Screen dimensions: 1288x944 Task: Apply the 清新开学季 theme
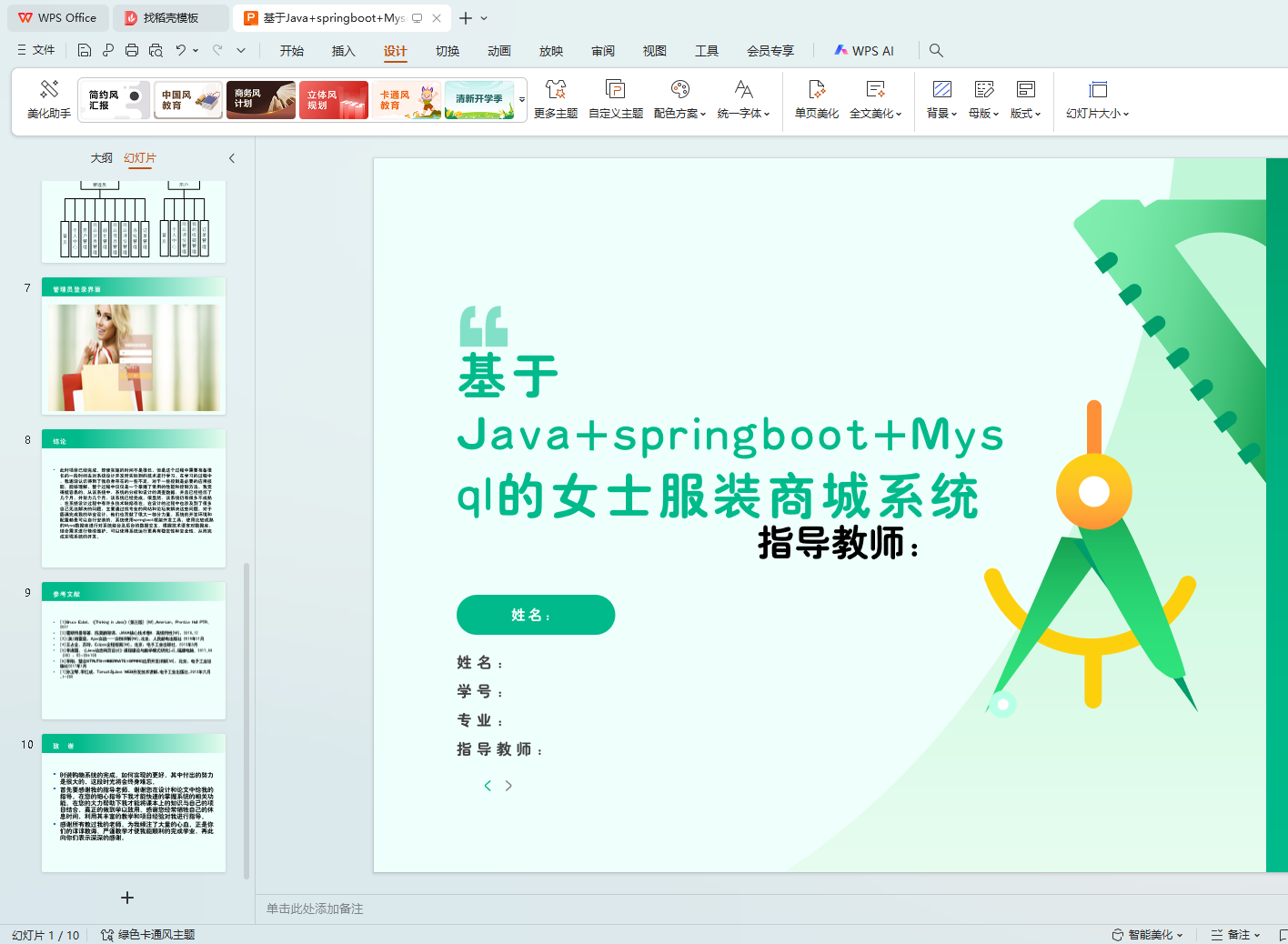tap(478, 99)
